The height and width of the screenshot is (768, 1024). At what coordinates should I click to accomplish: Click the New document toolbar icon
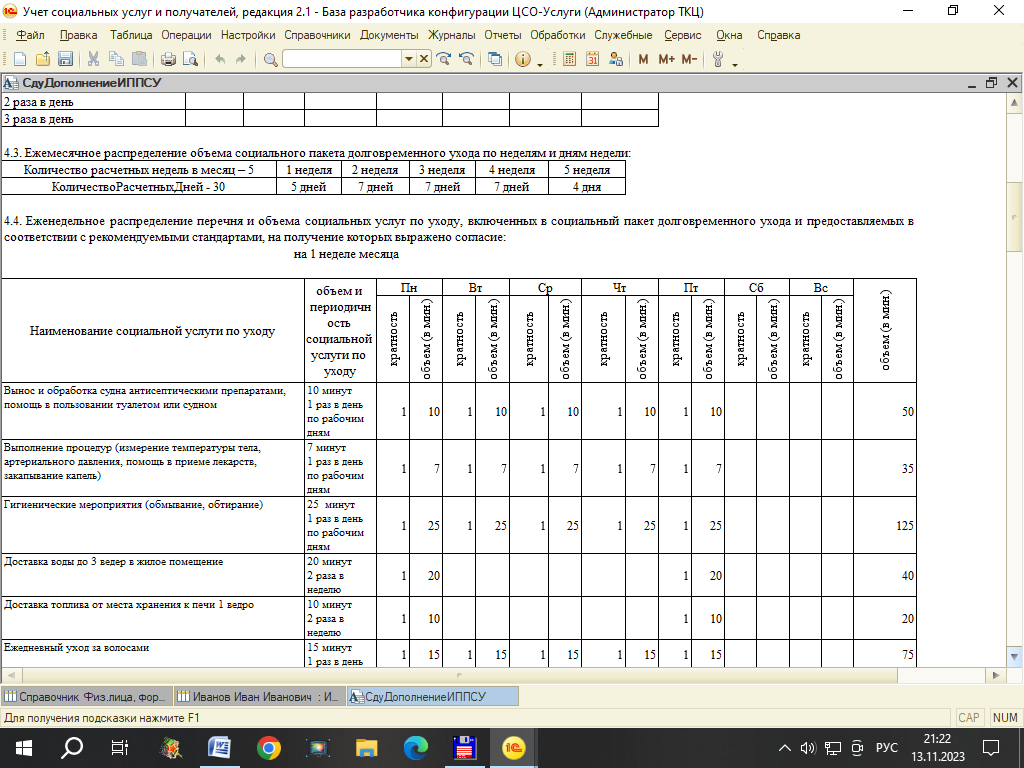click(19, 59)
